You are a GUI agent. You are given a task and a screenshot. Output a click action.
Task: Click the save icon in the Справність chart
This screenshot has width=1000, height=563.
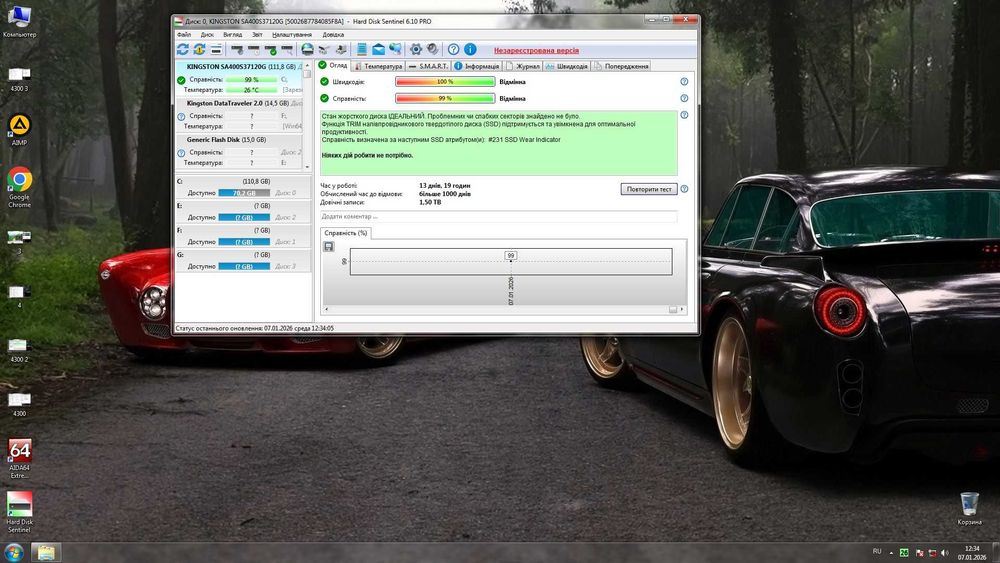(328, 246)
